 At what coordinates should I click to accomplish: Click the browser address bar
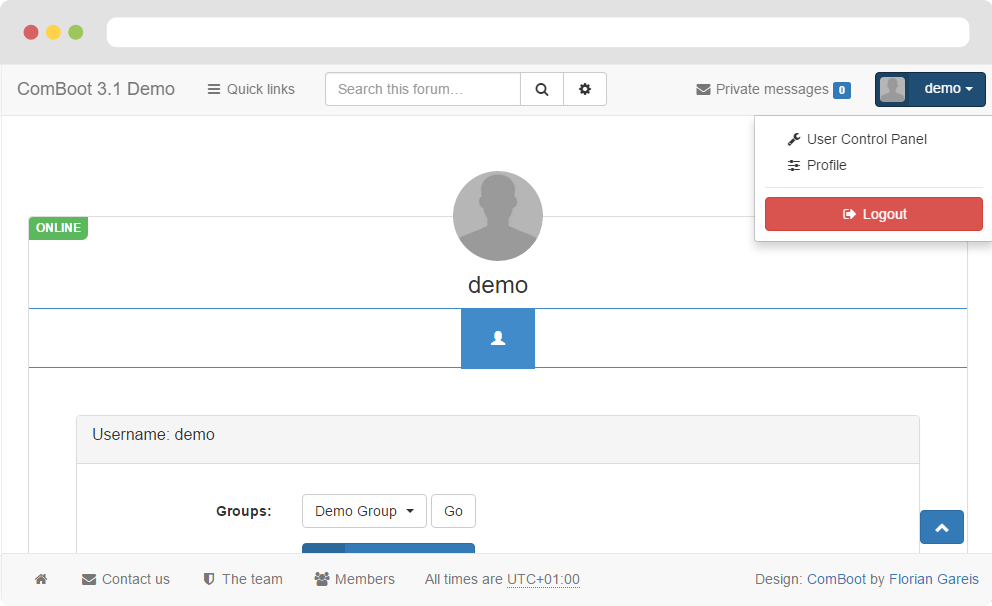pyautogui.click(x=538, y=32)
